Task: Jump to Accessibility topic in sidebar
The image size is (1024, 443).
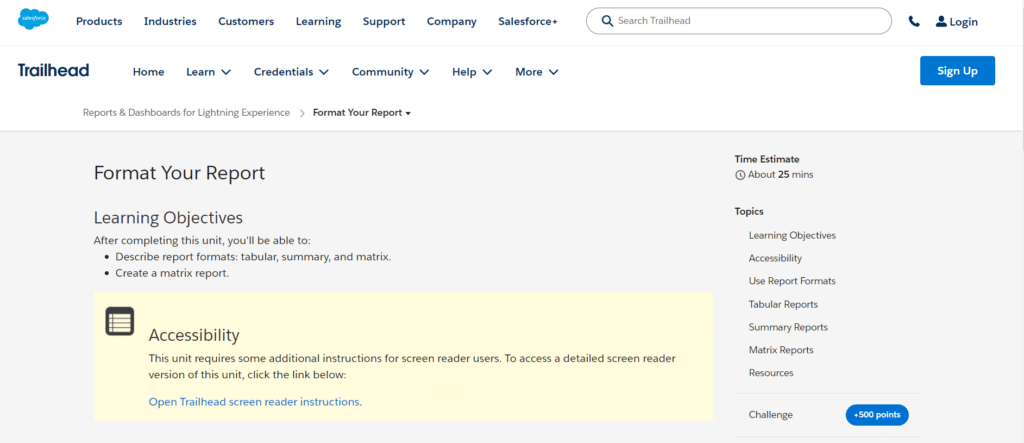Action: [x=775, y=258]
